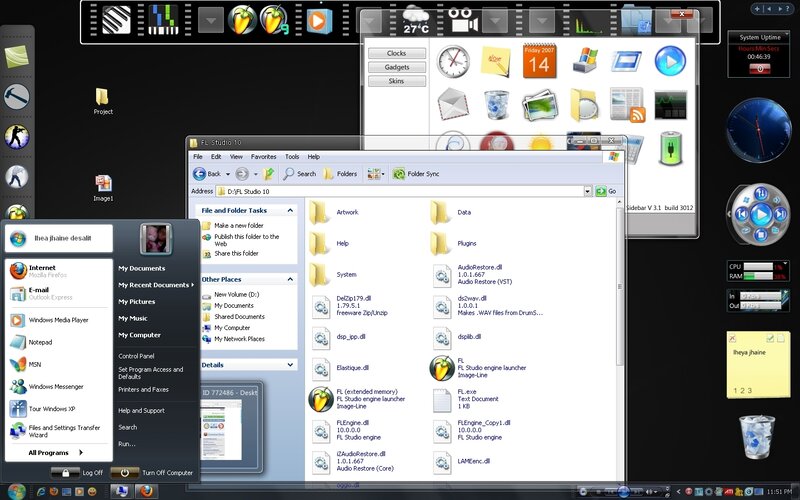Open the video camera icon in top dock
The image size is (800, 500).
[x=463, y=20]
